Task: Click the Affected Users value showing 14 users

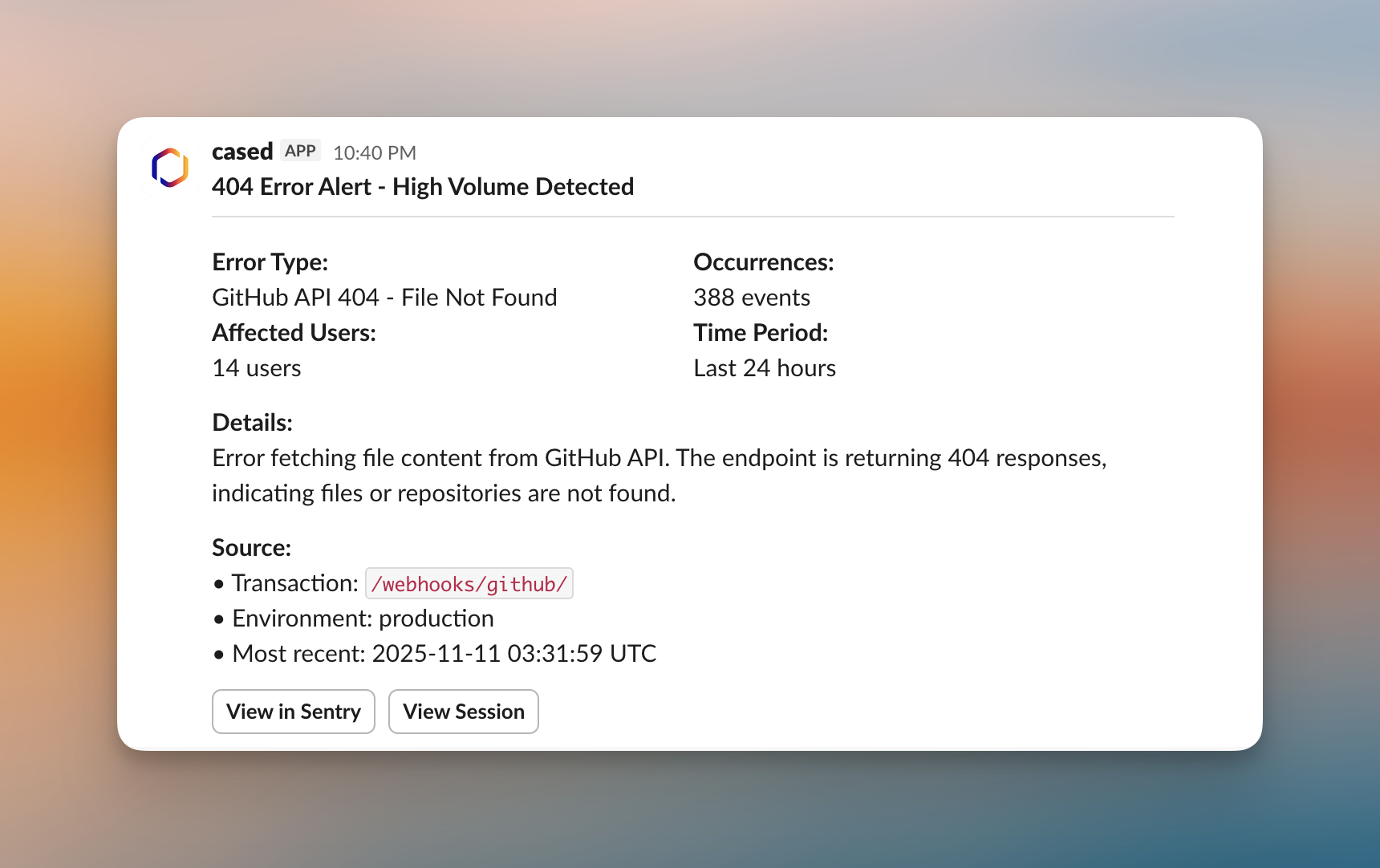Action: (x=256, y=368)
